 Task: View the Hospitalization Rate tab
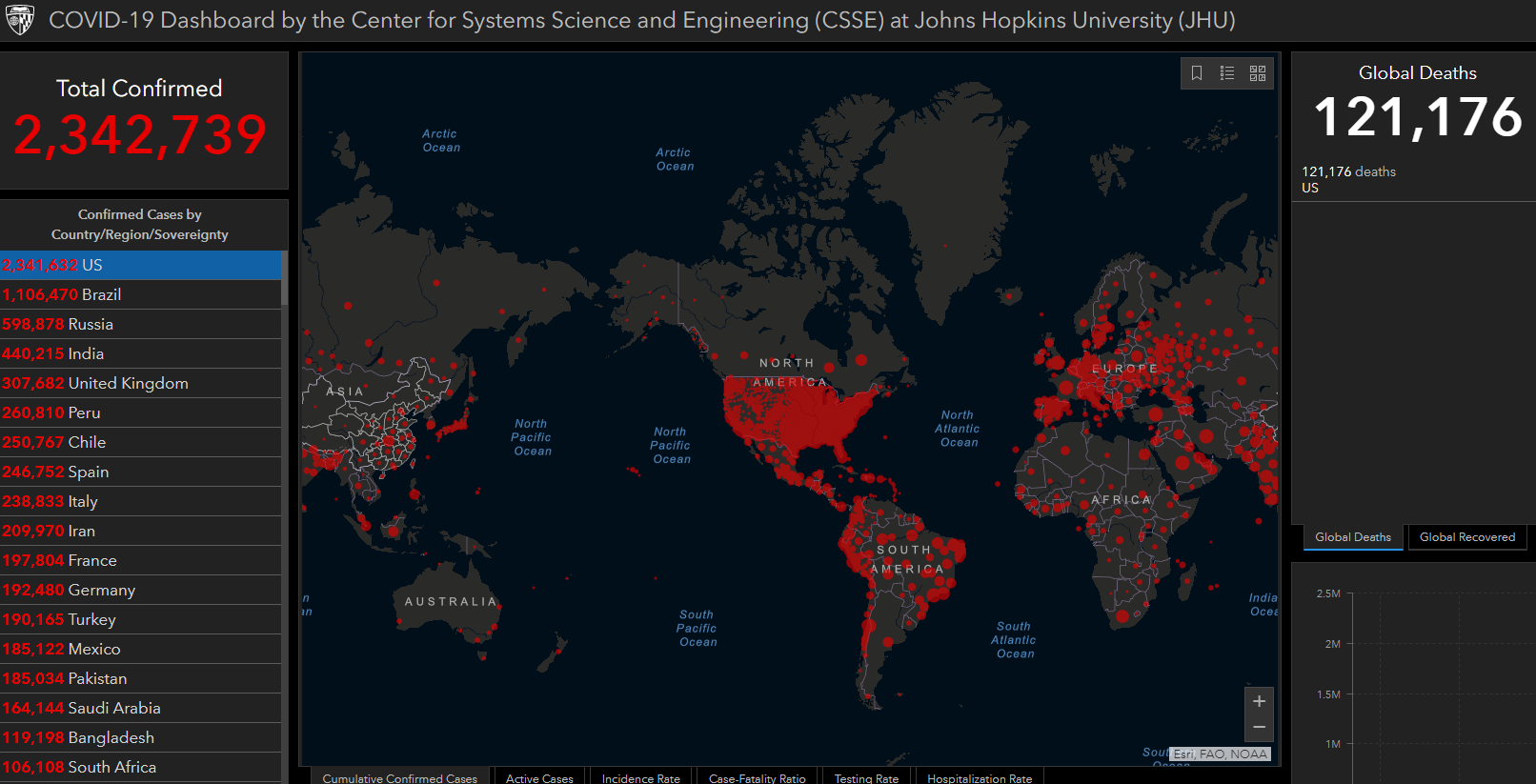point(980,777)
